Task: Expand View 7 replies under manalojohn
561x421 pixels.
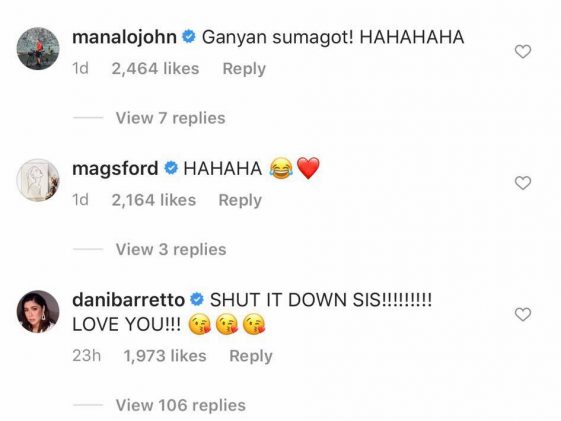Action: click(170, 118)
